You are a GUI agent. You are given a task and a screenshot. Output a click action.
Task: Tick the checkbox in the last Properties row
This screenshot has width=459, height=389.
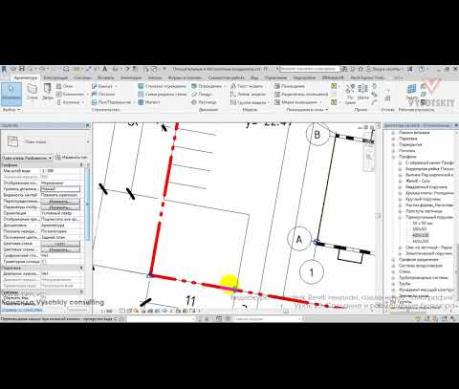pyautogui.click(x=43, y=298)
